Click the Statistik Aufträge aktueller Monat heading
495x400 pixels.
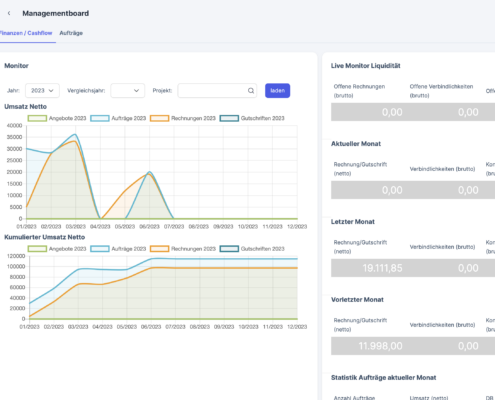[x=383, y=378]
